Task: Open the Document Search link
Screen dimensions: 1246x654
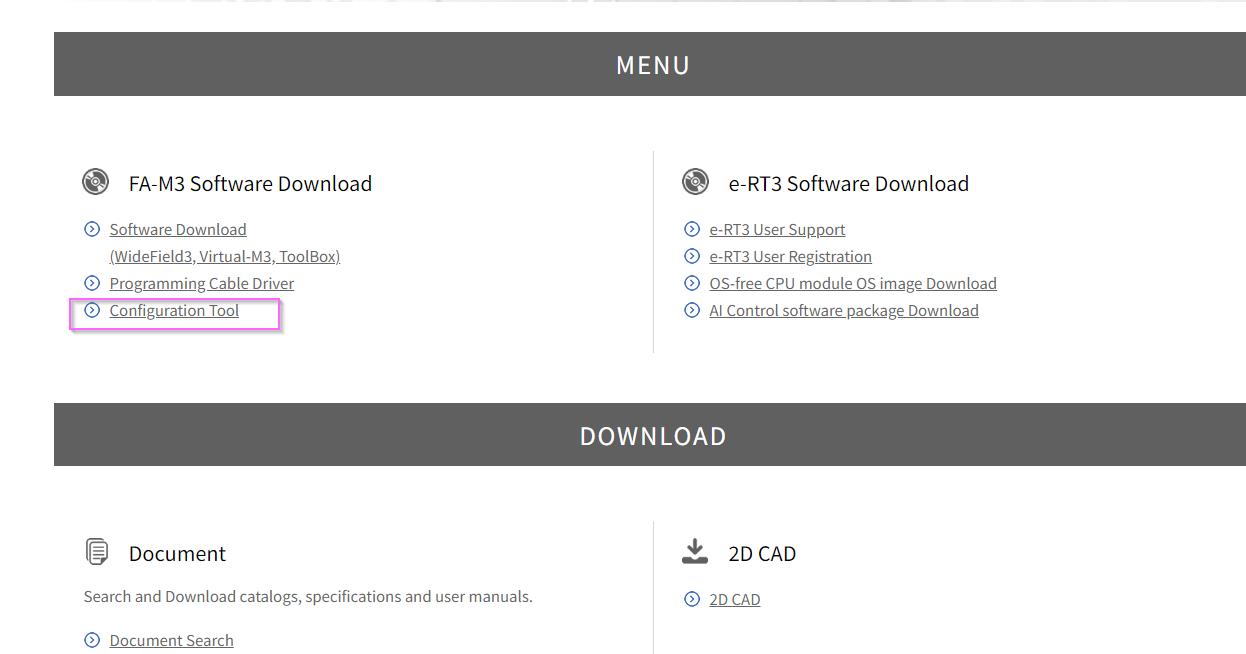Action: [x=171, y=641]
